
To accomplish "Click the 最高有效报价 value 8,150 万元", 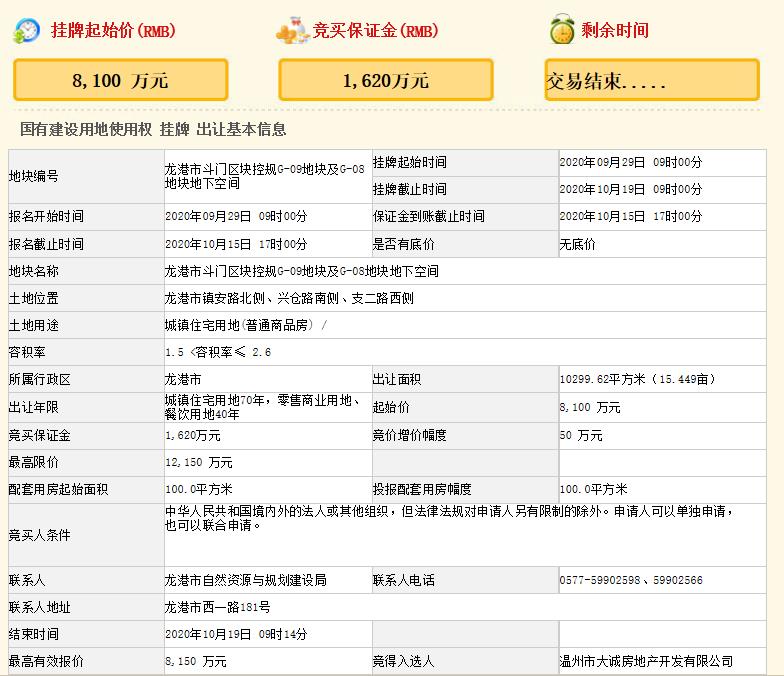I will point(196,661).
